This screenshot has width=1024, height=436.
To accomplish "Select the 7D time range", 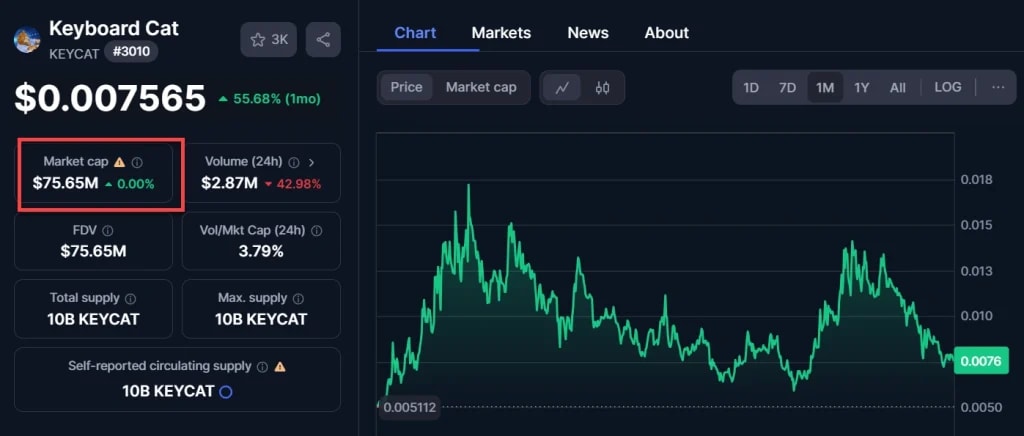I will coord(788,87).
